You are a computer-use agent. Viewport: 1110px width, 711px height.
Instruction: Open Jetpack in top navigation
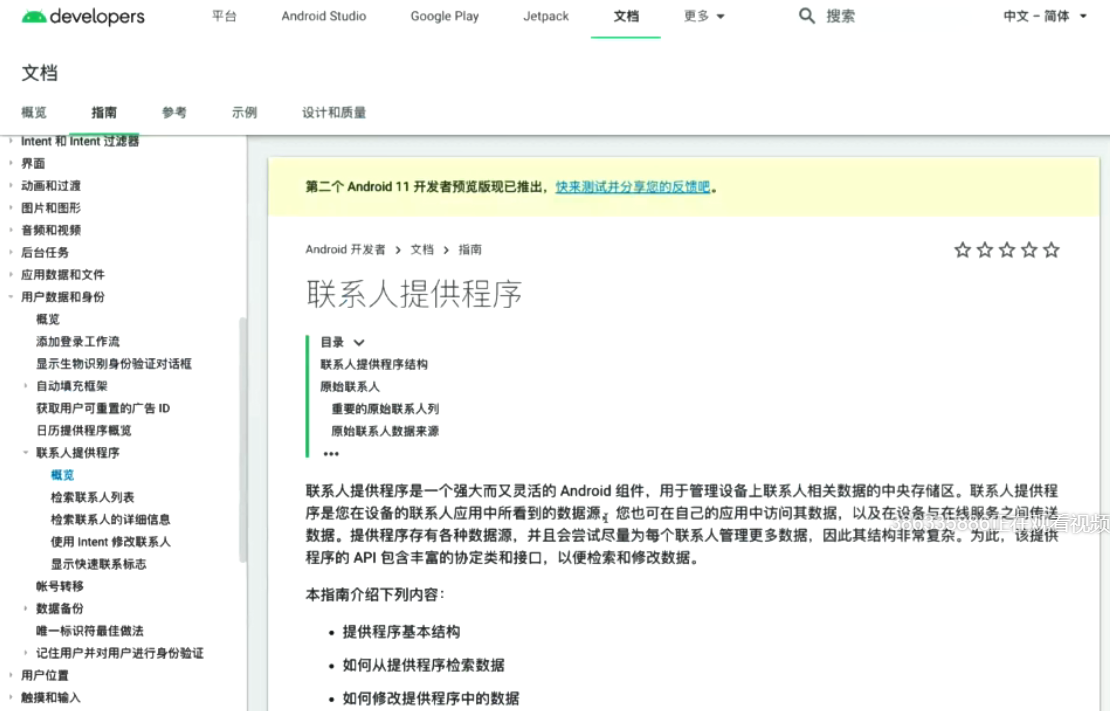[546, 16]
